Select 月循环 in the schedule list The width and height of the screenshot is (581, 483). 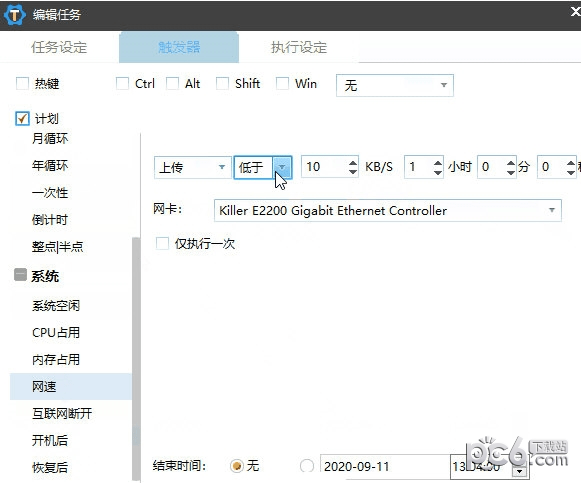(50, 139)
